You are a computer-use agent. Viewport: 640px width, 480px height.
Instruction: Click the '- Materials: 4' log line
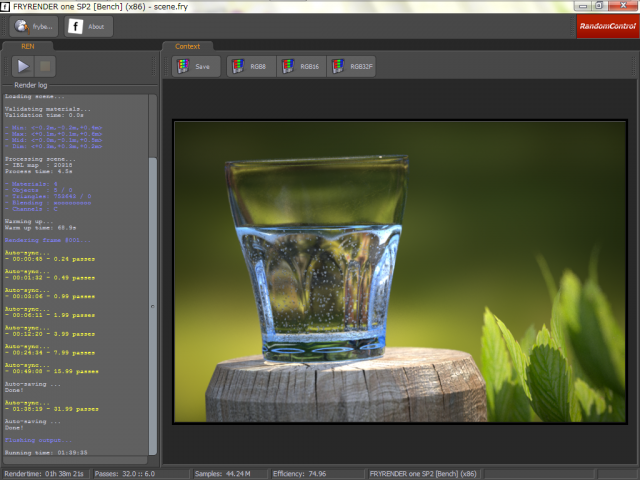[31, 184]
